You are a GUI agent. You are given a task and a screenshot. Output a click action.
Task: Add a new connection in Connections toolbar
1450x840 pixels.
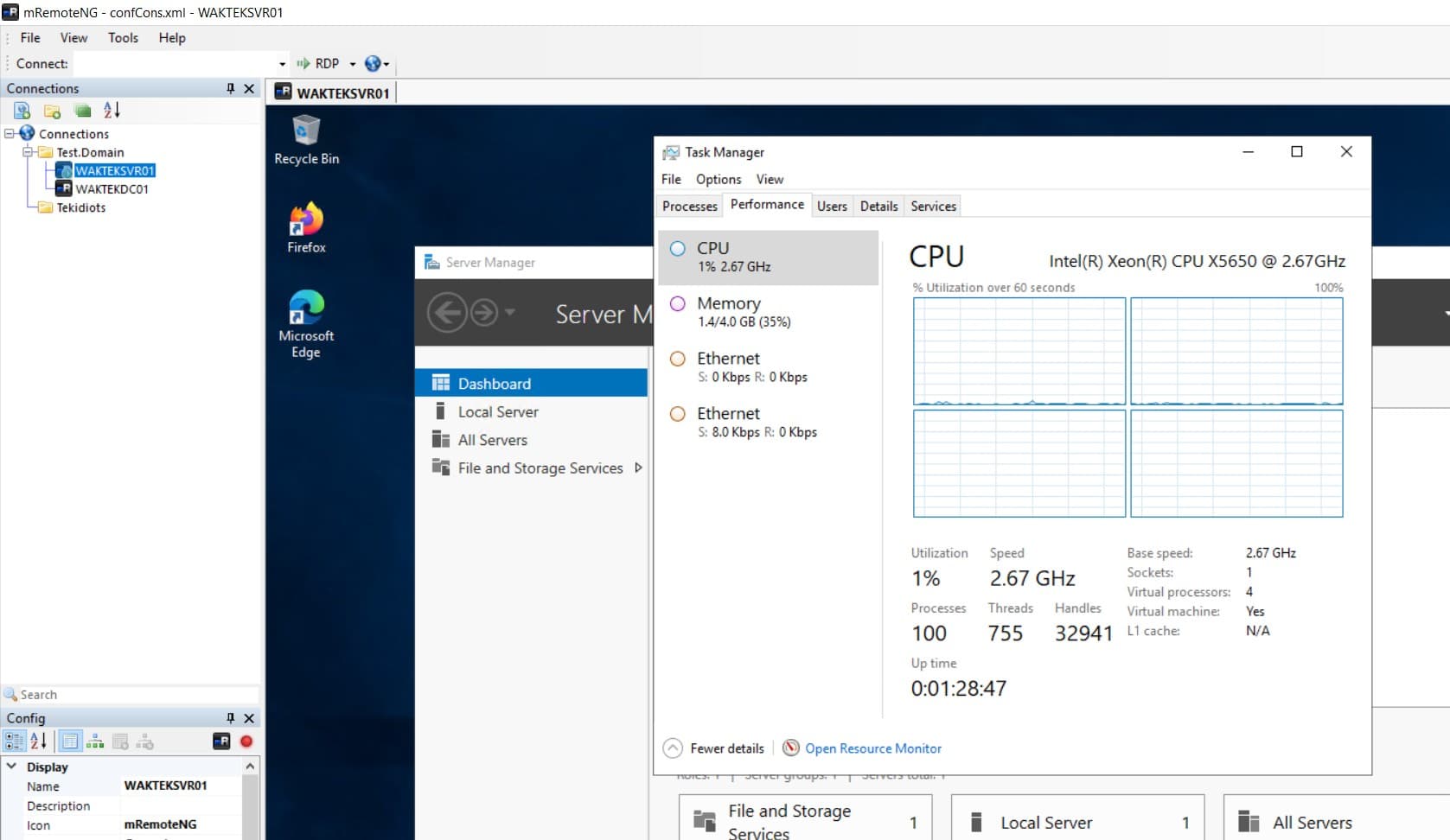point(22,111)
